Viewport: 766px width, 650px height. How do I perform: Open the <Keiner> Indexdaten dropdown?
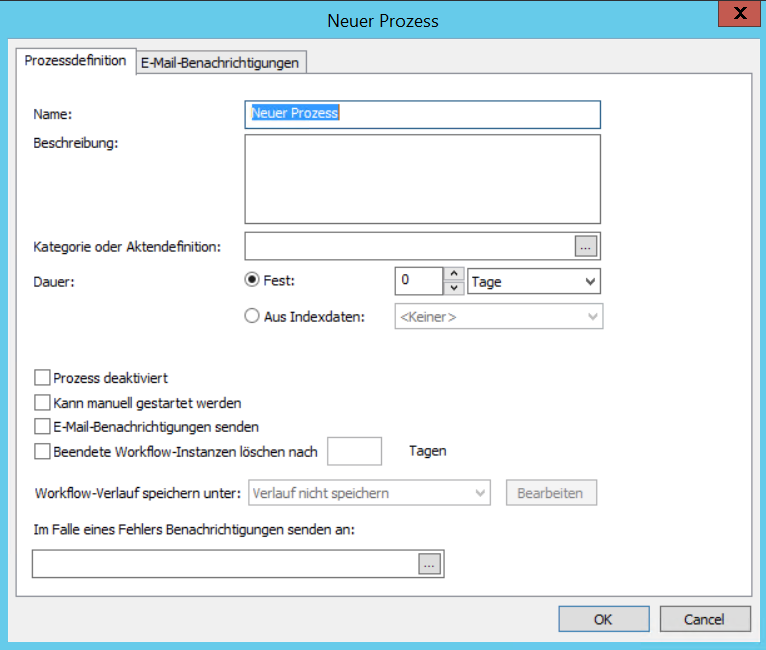pos(499,316)
